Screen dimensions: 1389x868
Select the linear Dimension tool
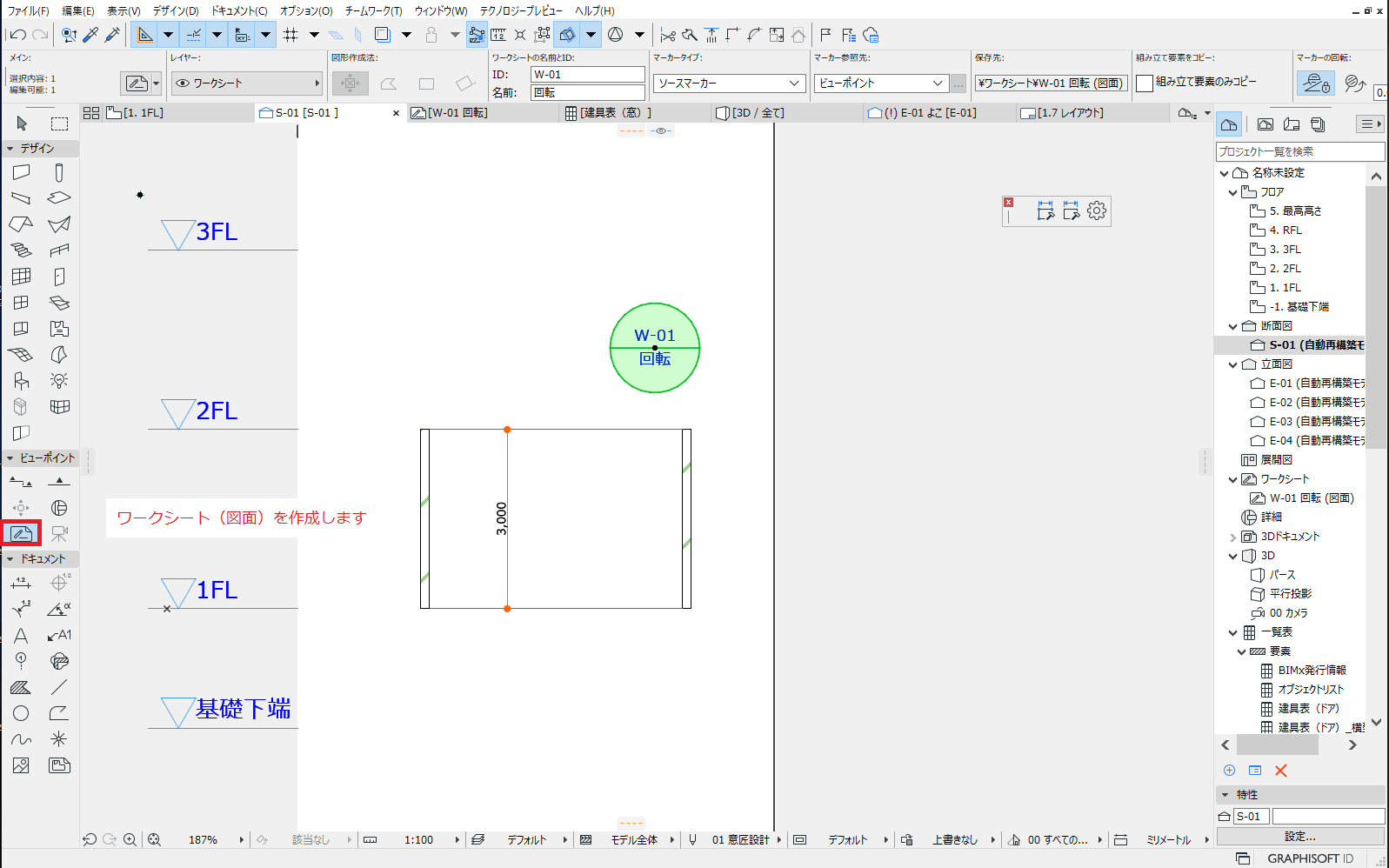(x=22, y=583)
